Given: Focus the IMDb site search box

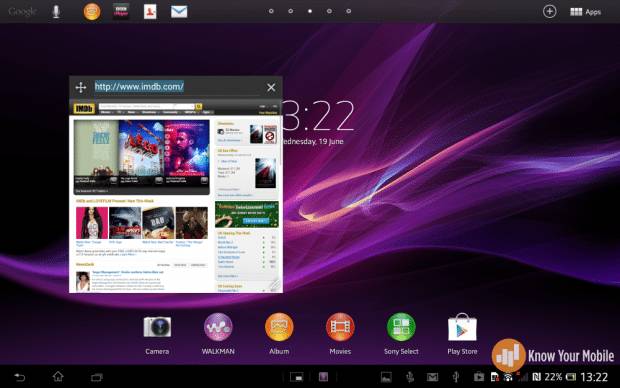Looking at the screenshot, I should pos(147,106).
